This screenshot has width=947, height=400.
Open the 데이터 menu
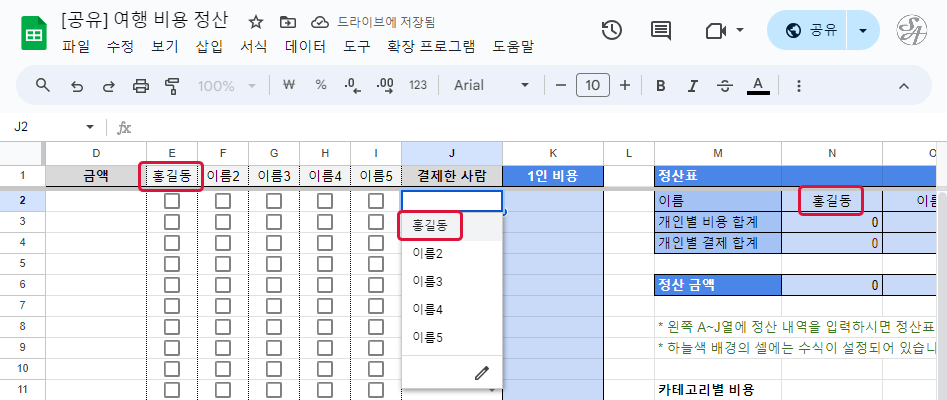[305, 46]
